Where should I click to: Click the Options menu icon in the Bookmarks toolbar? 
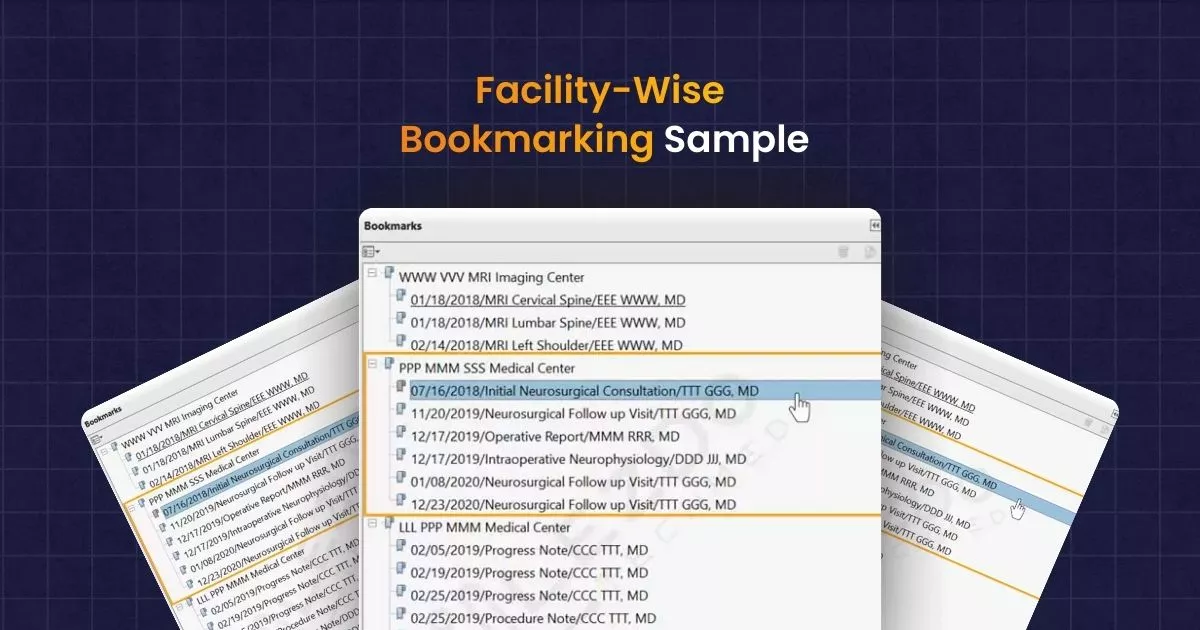(369, 249)
